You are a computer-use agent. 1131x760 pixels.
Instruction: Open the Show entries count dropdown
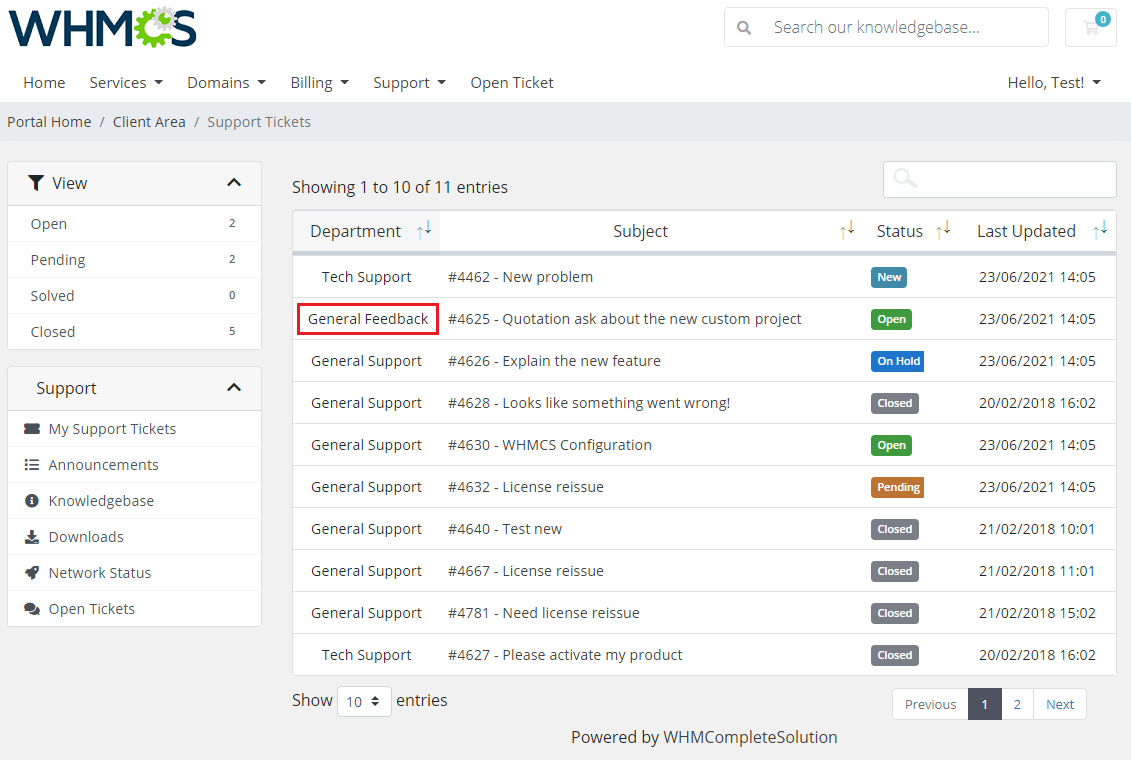364,702
